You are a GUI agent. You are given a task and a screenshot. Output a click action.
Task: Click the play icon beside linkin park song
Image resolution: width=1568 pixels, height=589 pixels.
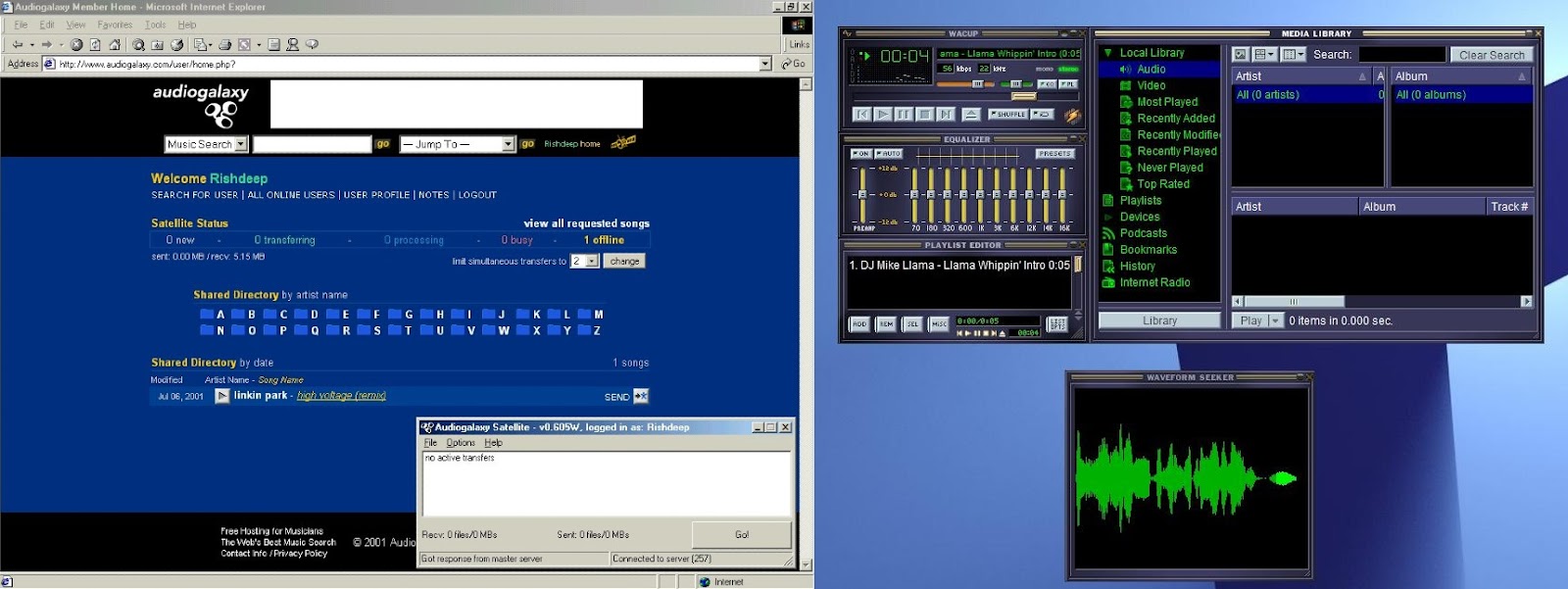(x=222, y=396)
